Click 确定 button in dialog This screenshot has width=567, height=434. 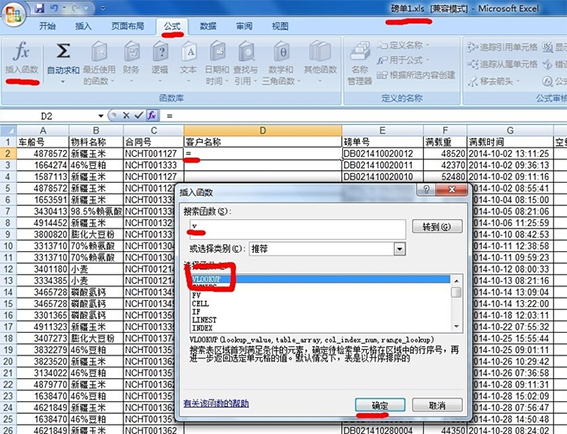[380, 405]
